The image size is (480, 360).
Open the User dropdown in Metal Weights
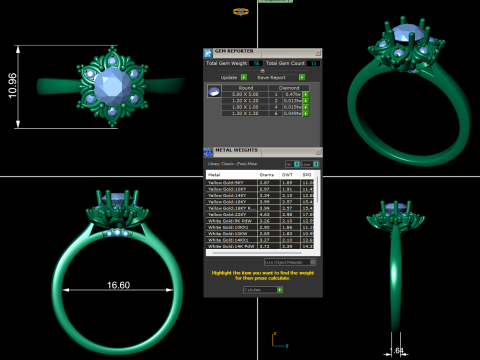click(x=310, y=164)
